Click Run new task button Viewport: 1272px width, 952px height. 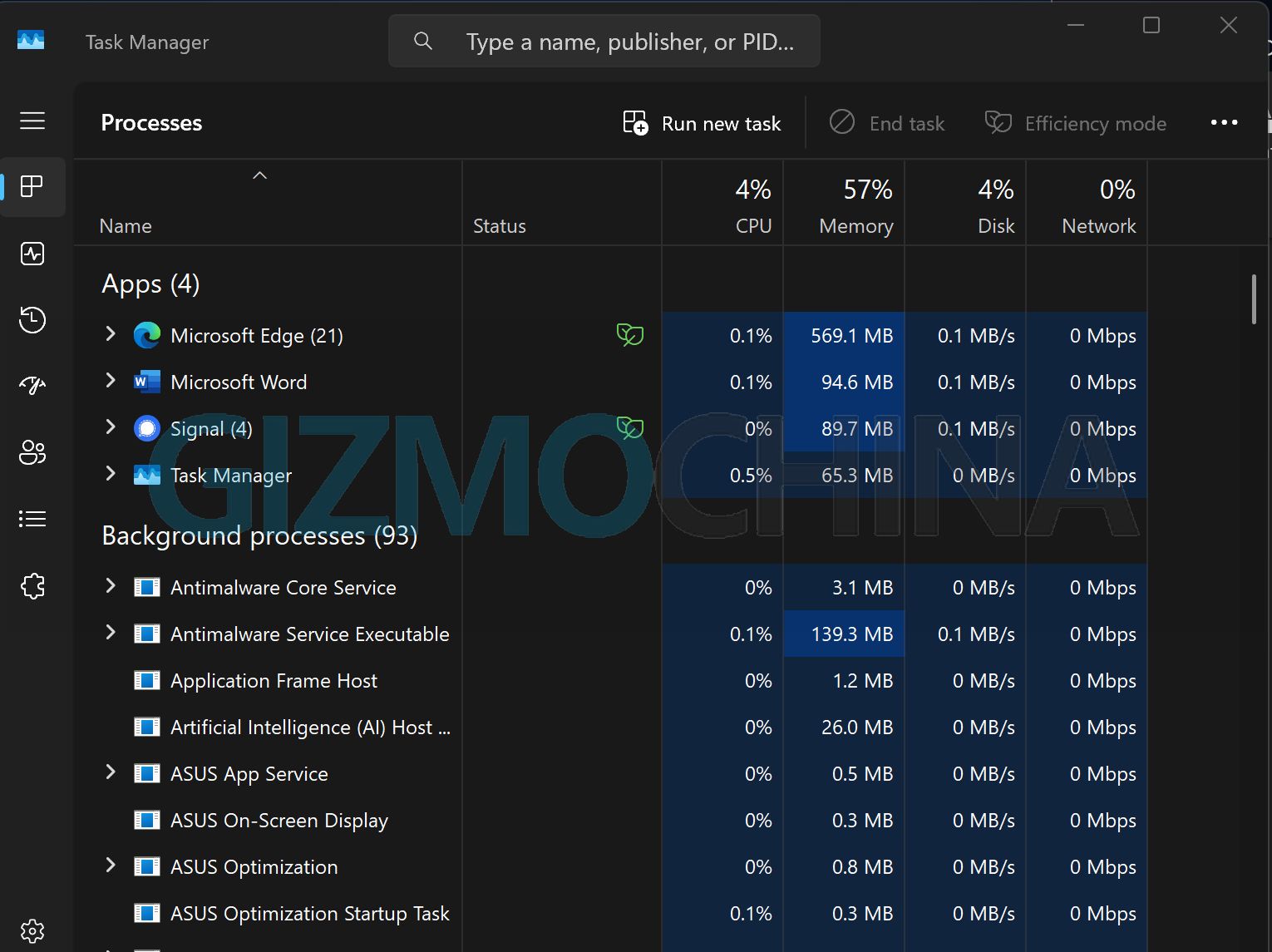click(703, 124)
